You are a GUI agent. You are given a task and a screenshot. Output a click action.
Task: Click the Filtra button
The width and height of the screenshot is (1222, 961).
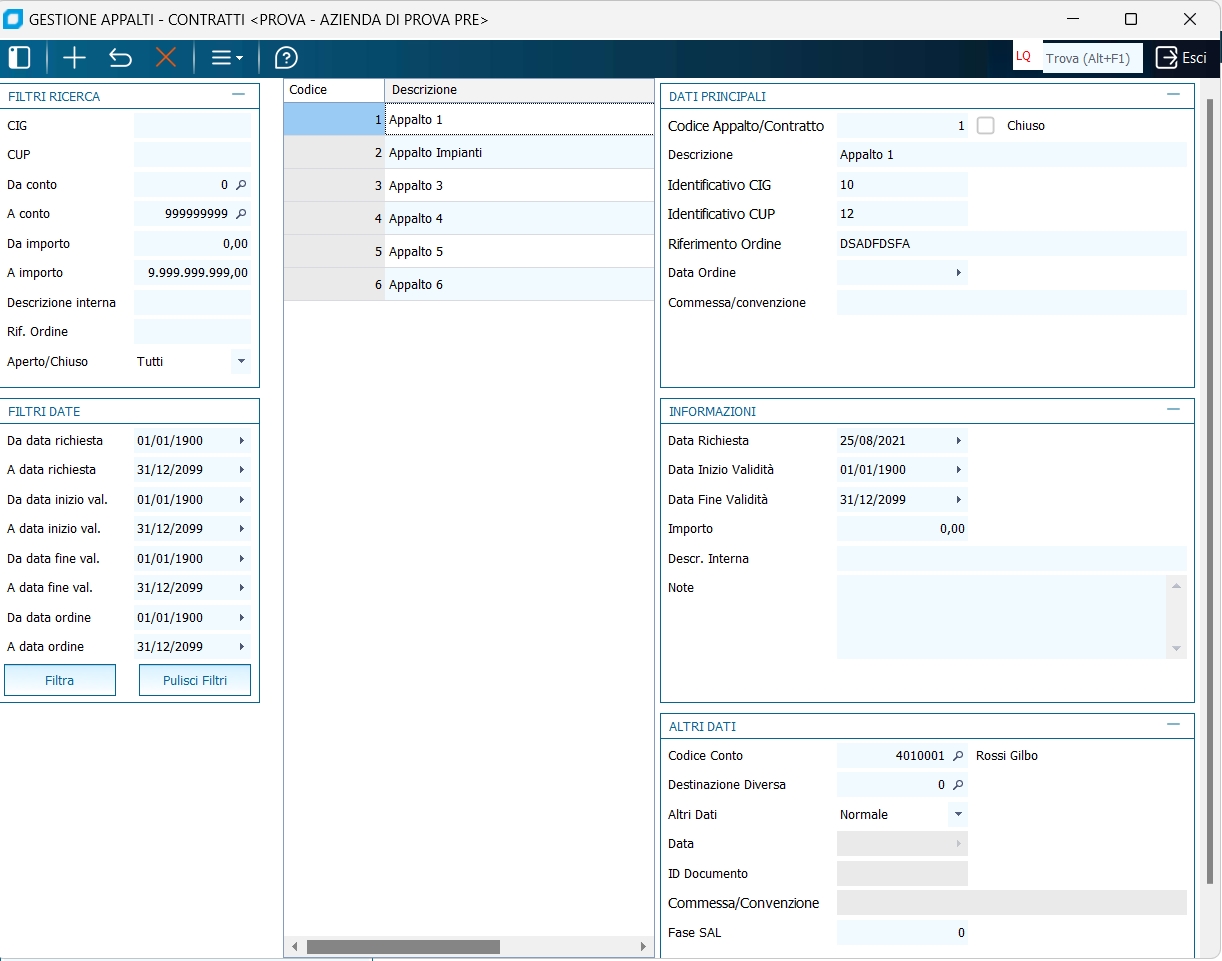(x=60, y=680)
